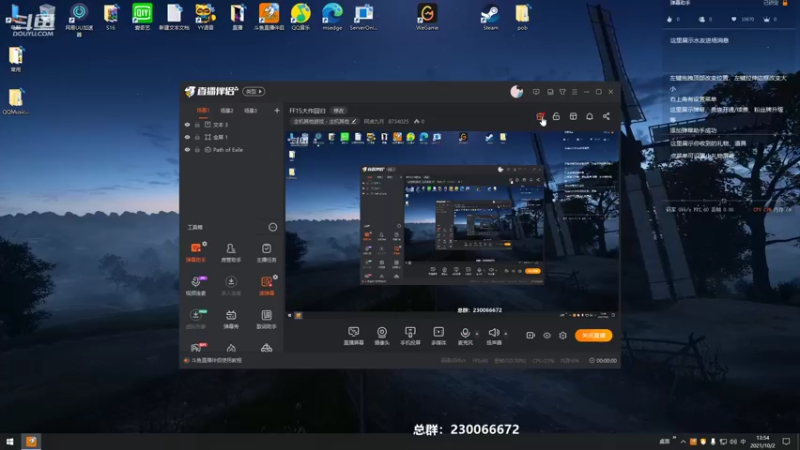Click the record video icon beside start button
This screenshot has height=450, width=800.
(x=530, y=335)
